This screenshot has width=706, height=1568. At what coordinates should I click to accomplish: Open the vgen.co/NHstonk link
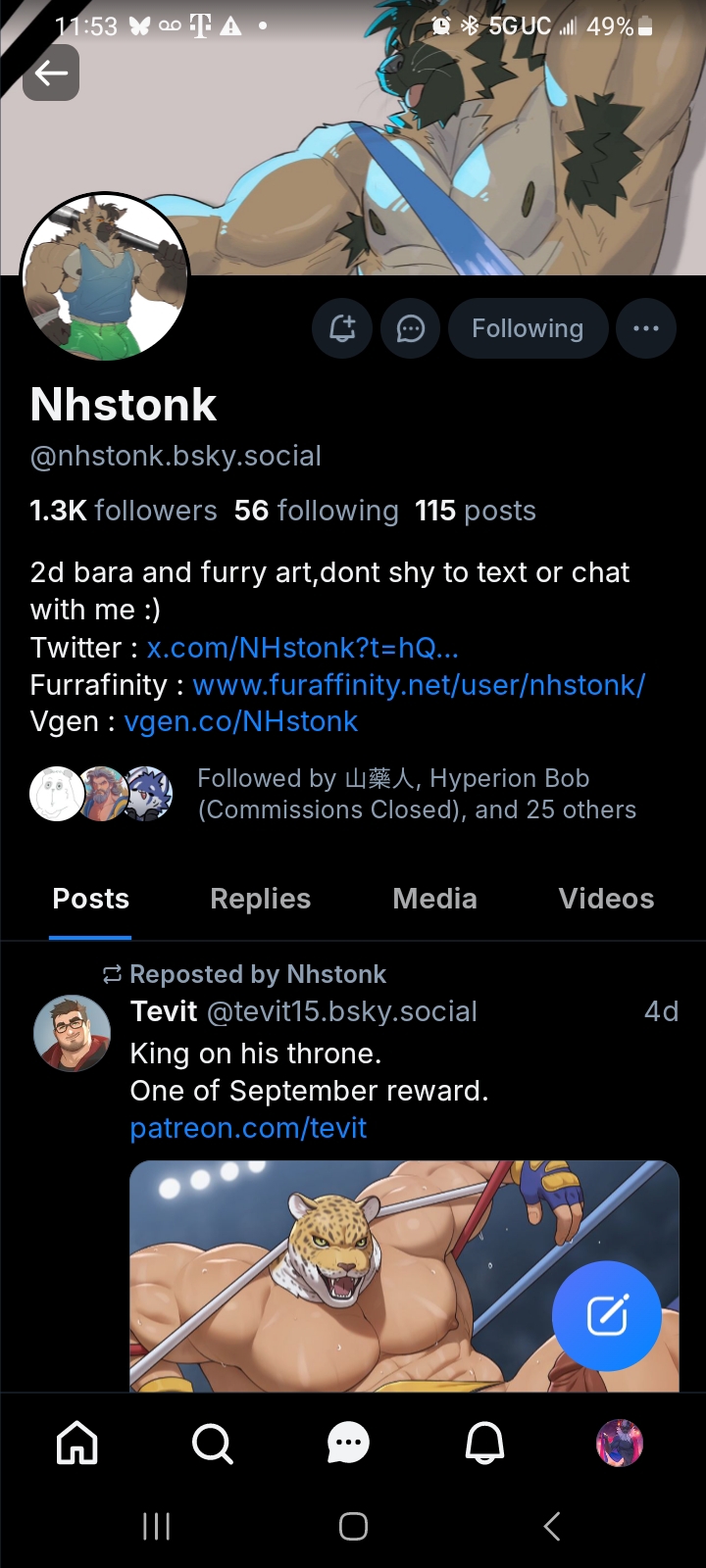[x=240, y=722]
